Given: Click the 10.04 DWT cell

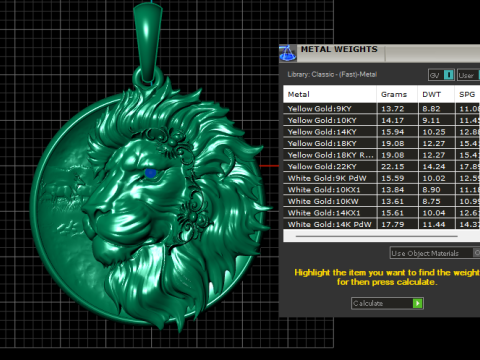Looking at the screenshot, I should click(x=436, y=213).
